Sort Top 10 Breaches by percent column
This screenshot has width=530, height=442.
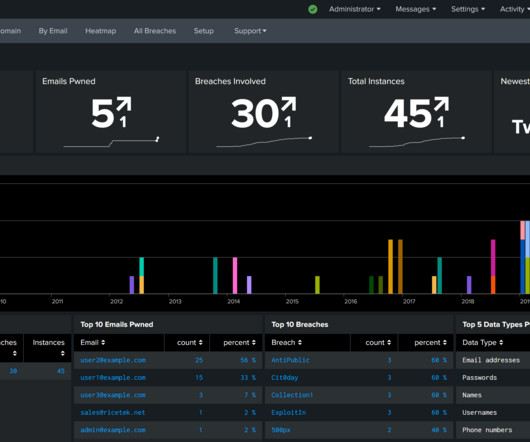point(431,343)
